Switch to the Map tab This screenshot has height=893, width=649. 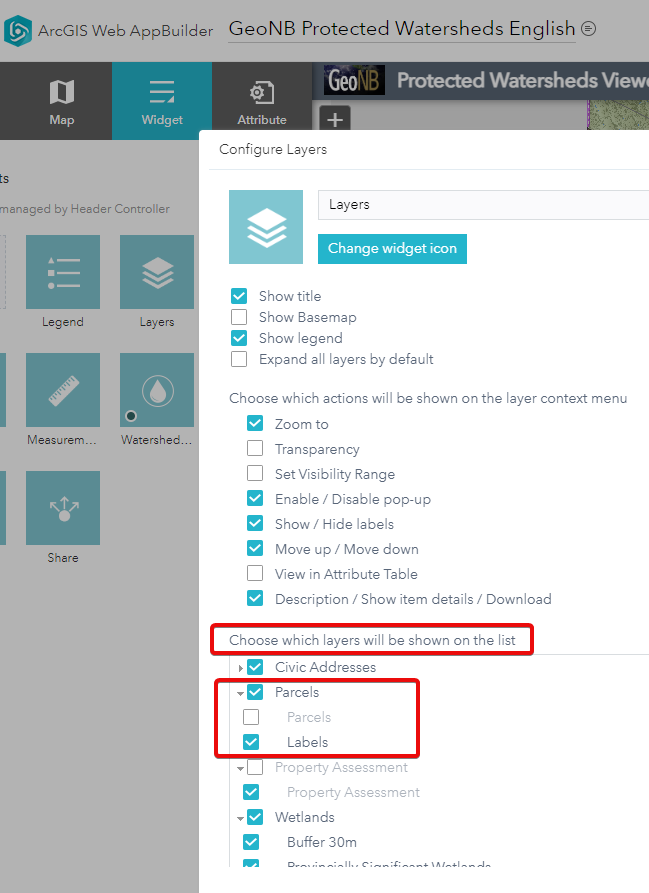pyautogui.click(x=61, y=101)
